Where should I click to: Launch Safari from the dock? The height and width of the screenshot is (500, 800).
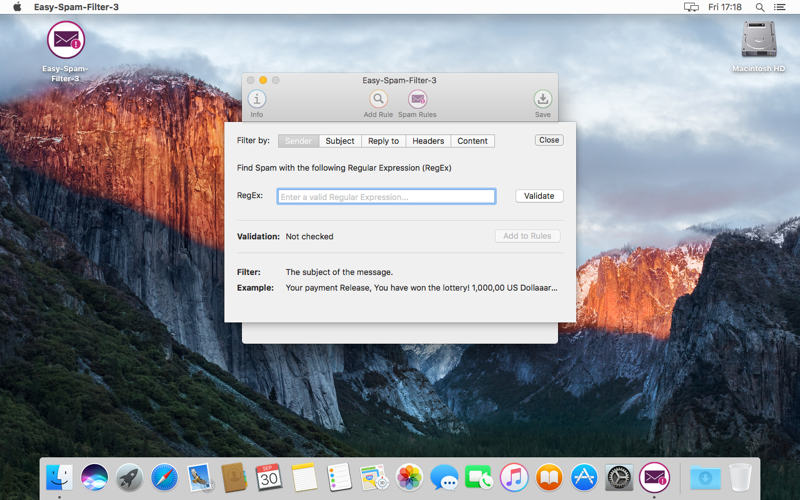[x=164, y=478]
